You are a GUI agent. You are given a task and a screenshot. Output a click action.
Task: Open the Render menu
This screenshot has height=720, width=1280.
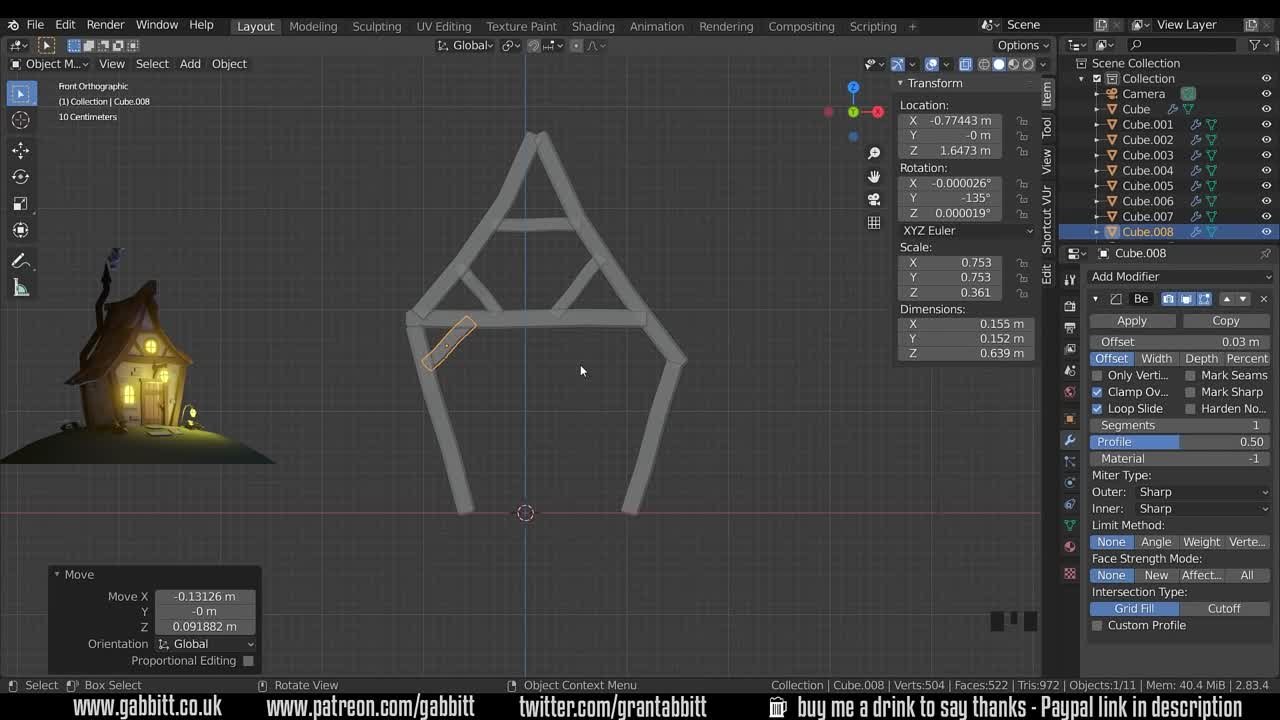pos(105,25)
